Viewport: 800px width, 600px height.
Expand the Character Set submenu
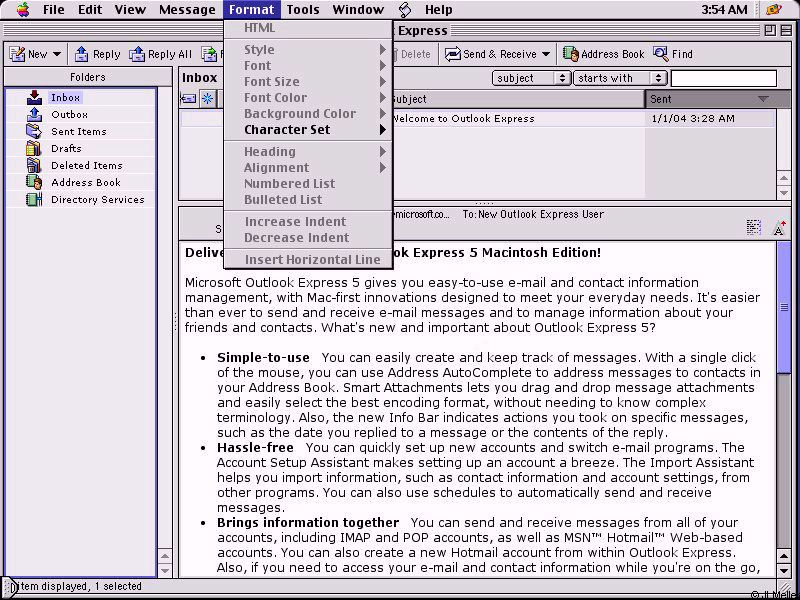[x=308, y=130]
